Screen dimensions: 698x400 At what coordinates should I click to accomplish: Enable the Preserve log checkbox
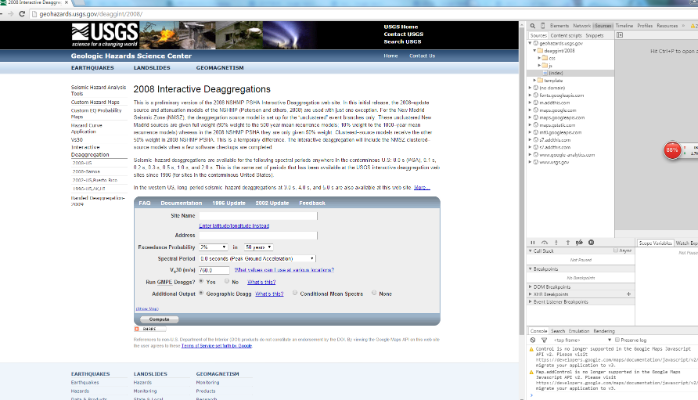point(617,339)
